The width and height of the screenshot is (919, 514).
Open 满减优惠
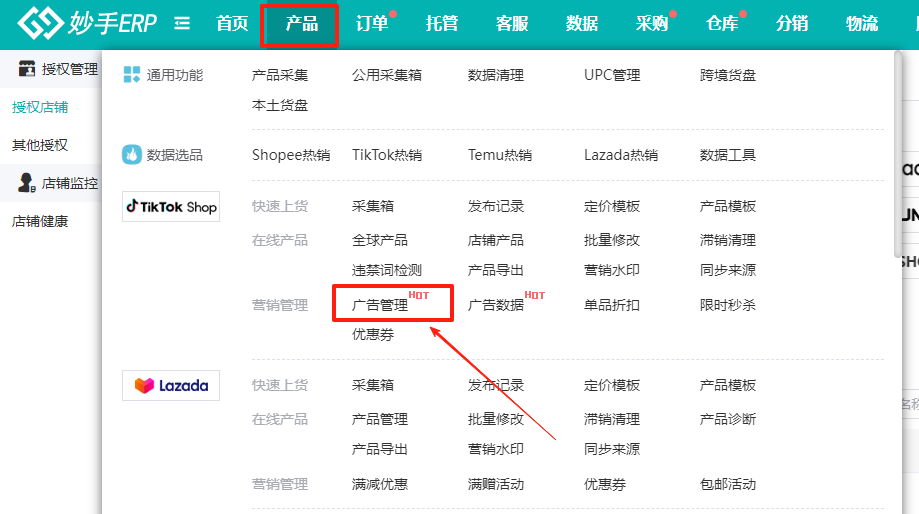point(380,484)
